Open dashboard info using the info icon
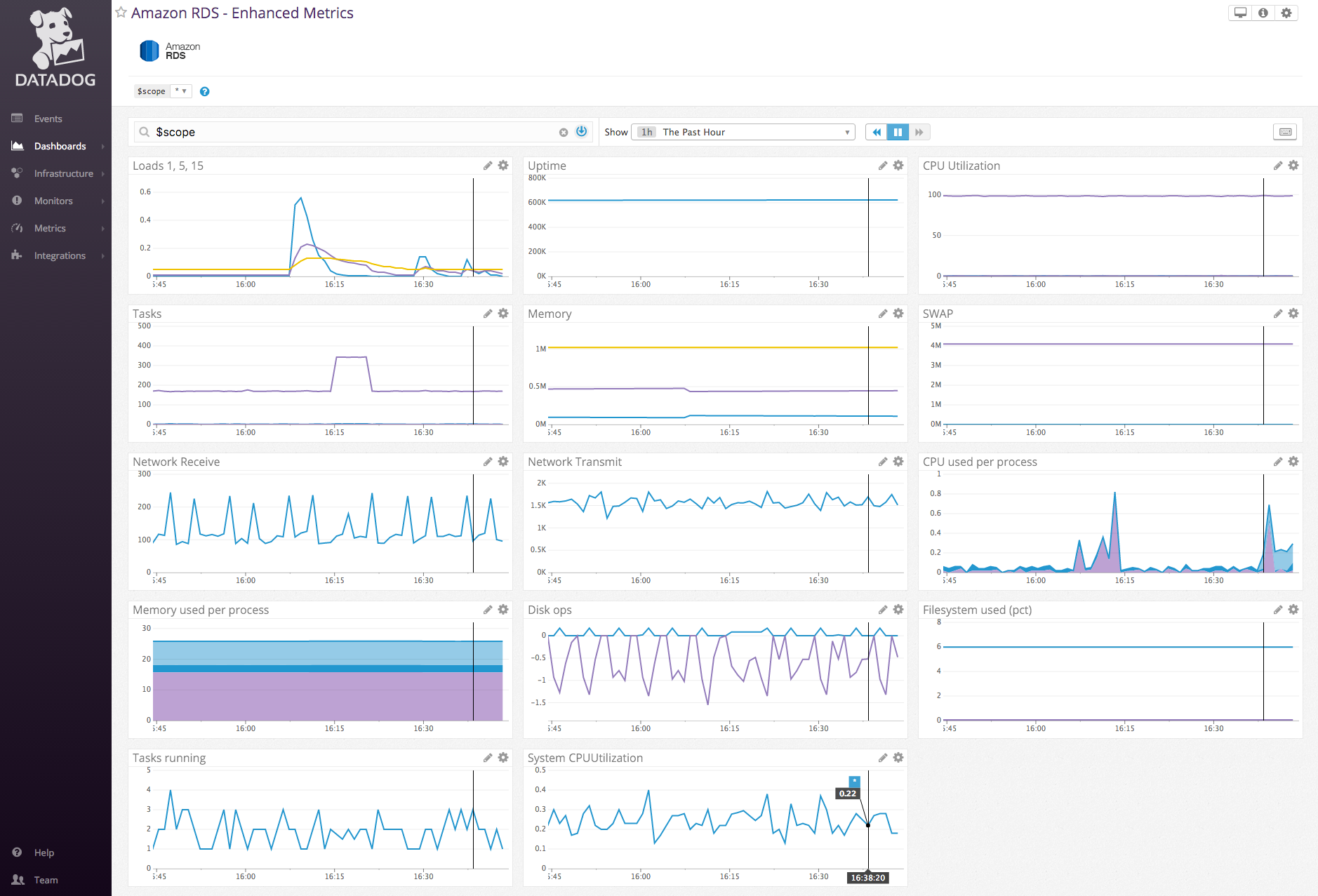Viewport: 1318px width, 896px height. tap(1263, 13)
